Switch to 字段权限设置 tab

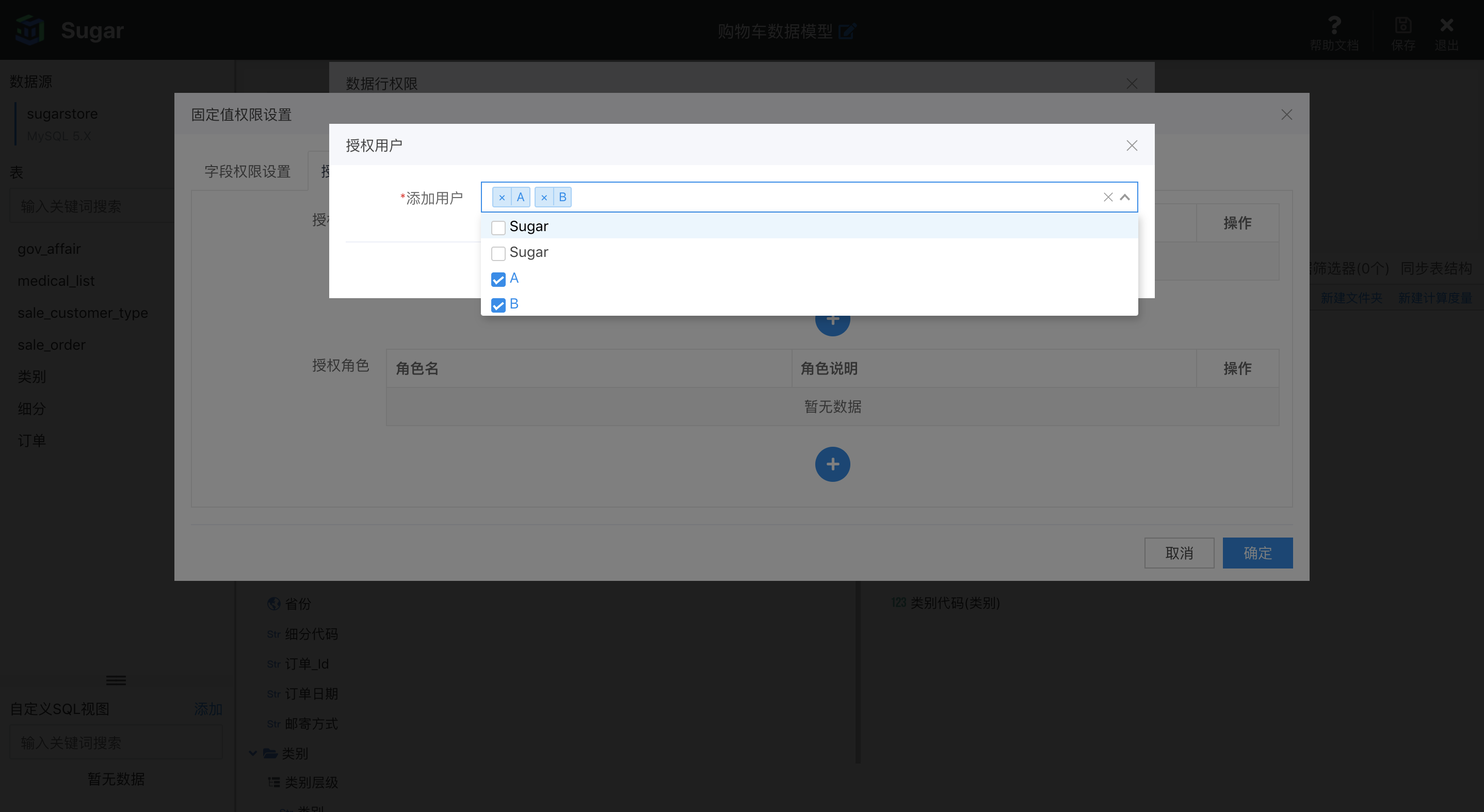[248, 171]
